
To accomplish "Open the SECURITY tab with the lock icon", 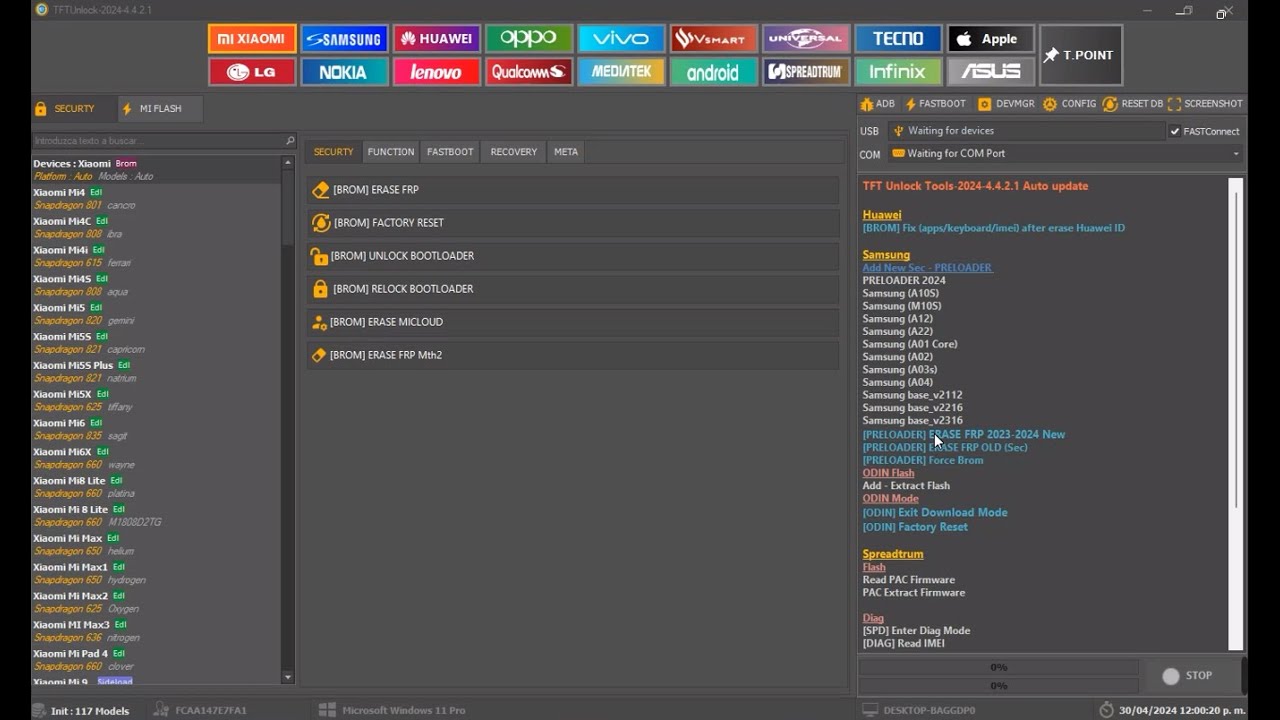I will 73,108.
